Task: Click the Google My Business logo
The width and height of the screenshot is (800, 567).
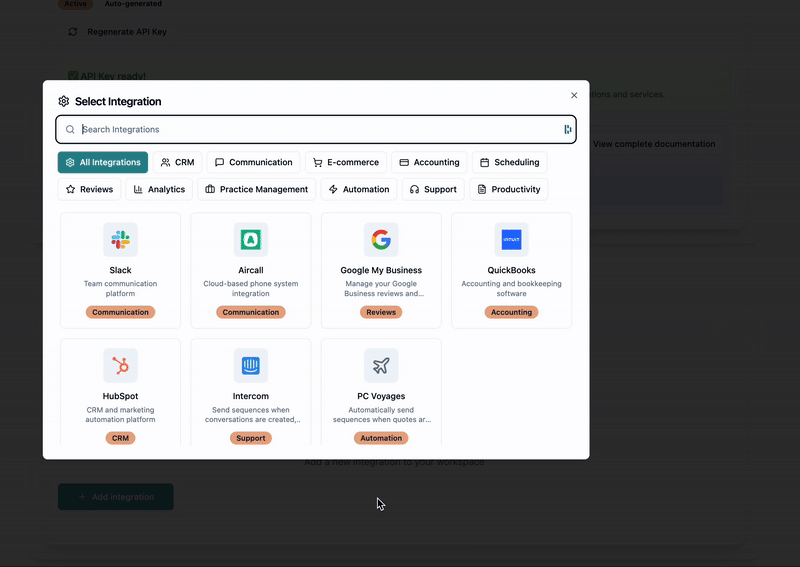Action: point(381,239)
